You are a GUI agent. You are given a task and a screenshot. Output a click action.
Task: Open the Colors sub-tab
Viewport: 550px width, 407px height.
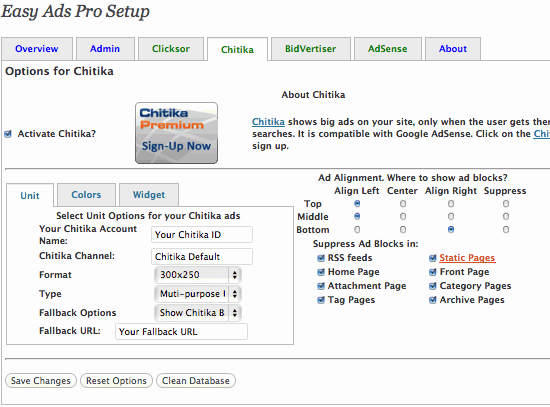[x=86, y=195]
